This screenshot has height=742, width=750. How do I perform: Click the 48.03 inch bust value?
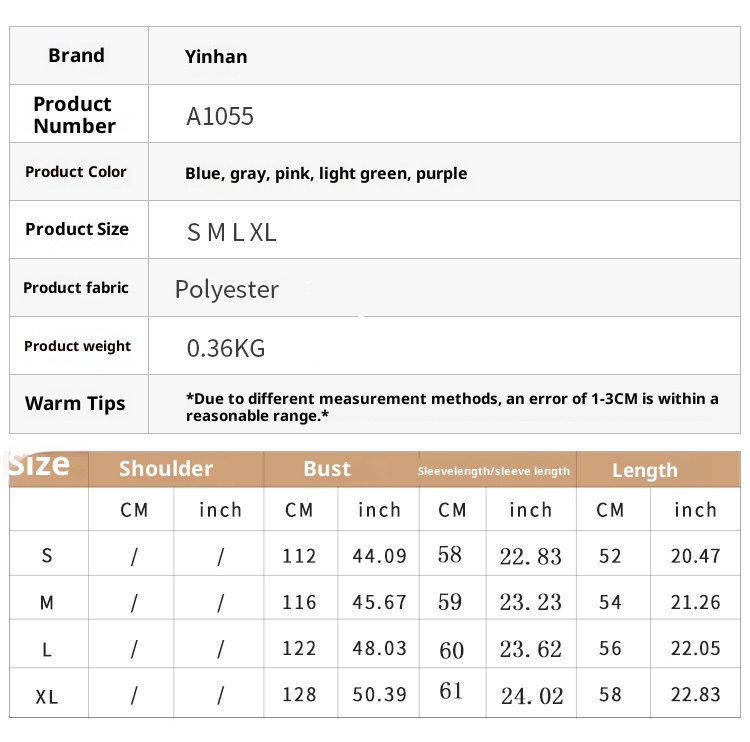coord(380,648)
